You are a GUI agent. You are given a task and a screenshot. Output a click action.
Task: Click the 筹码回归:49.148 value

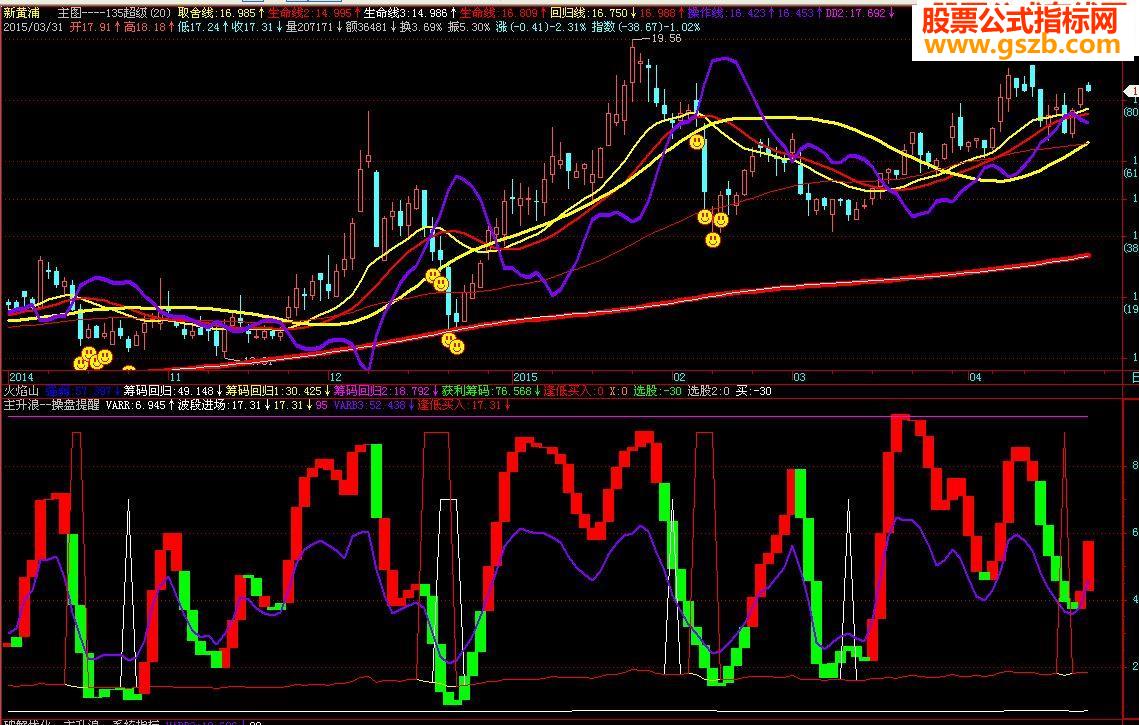point(169,391)
